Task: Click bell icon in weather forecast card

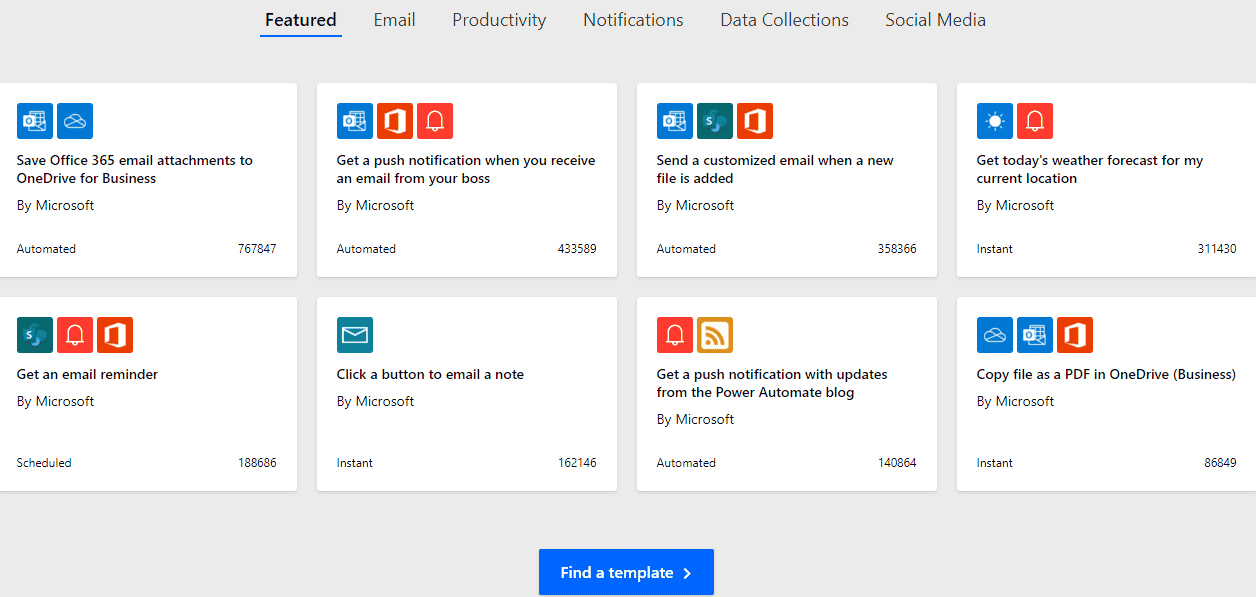Action: 1035,121
